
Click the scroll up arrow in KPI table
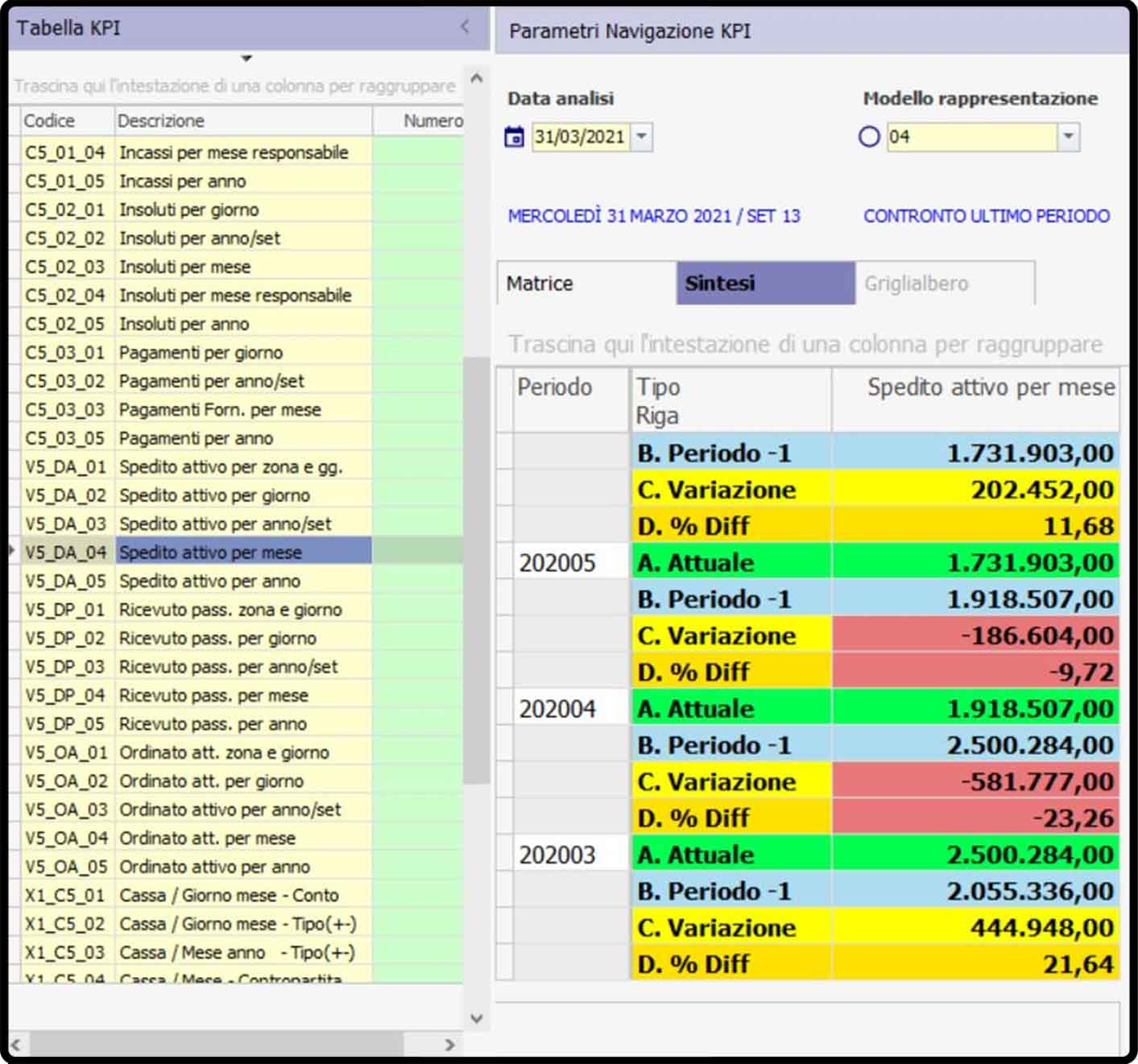point(476,79)
